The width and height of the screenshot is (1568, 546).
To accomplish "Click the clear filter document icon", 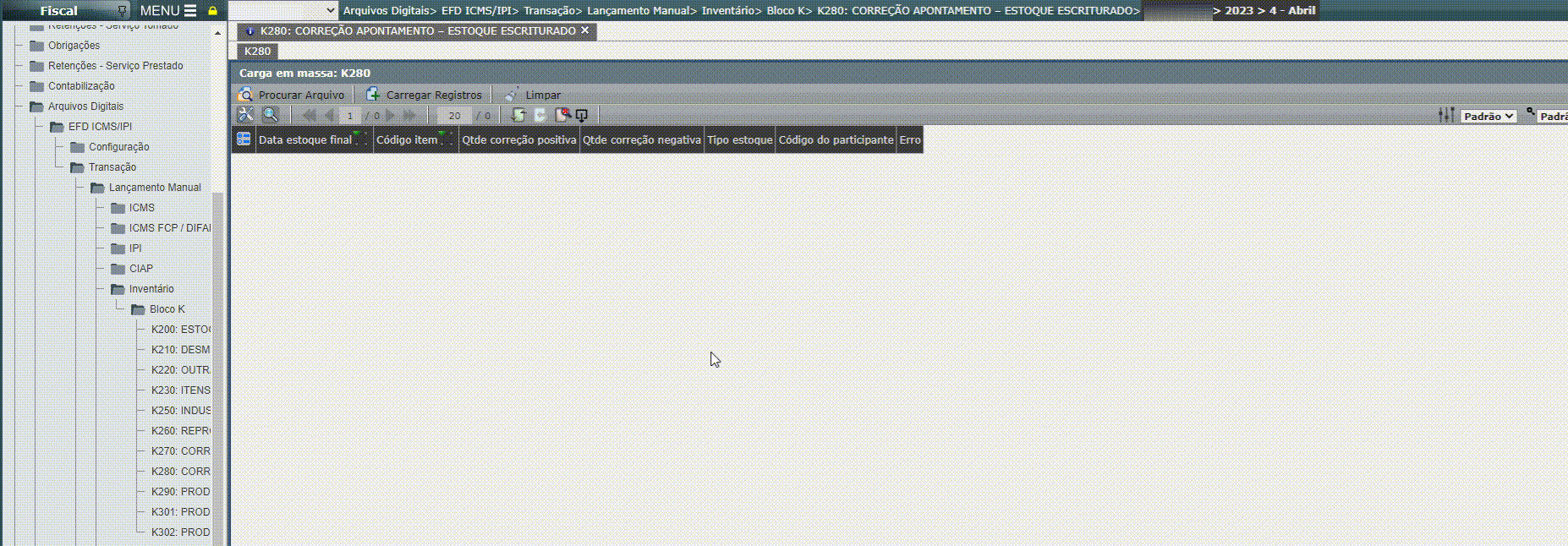I will [x=562, y=115].
